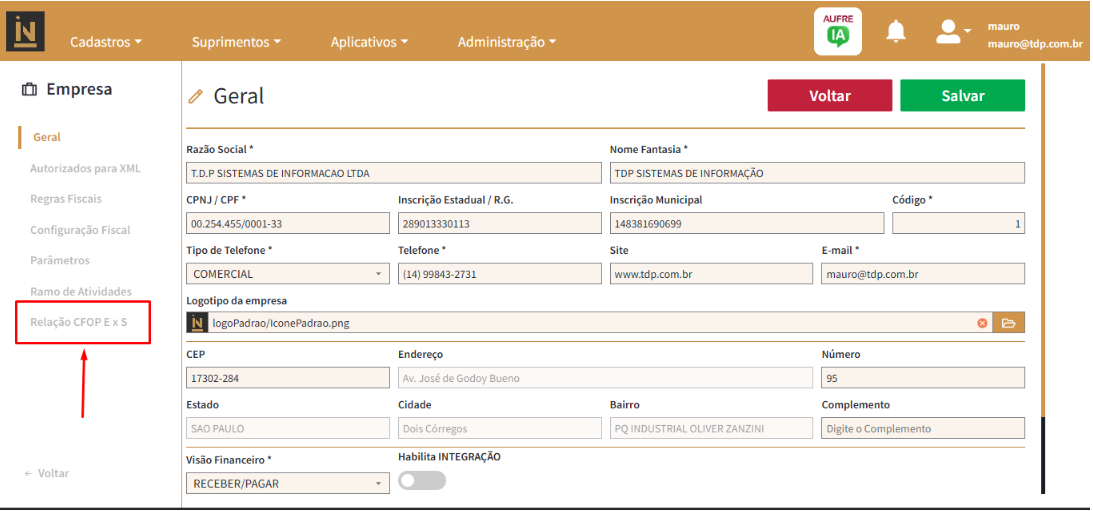Browse logo file with folder icon
Screen dimensions: 1093x511
pos(1008,323)
